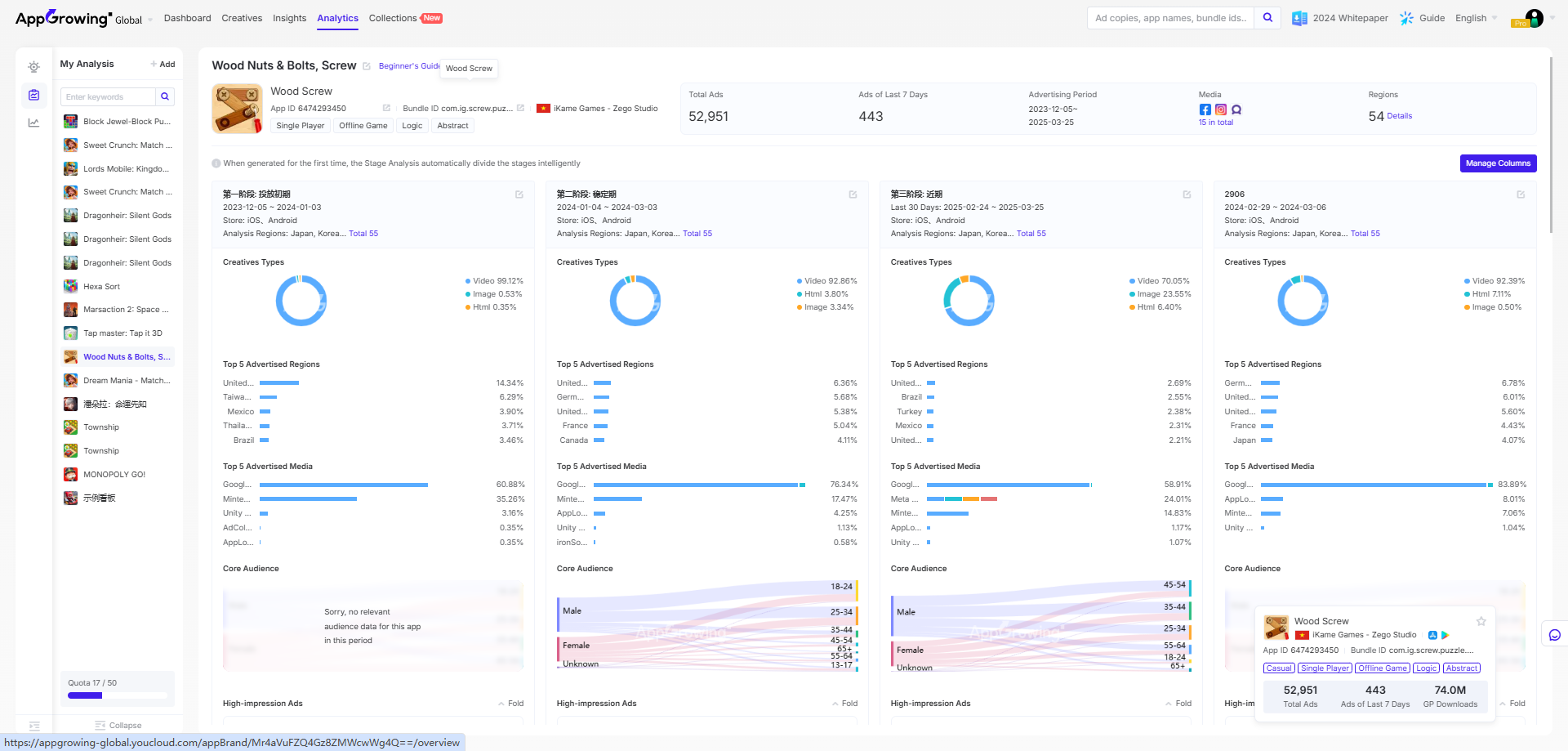
Task: Click the Casual tag in popup card
Action: 1279,668
